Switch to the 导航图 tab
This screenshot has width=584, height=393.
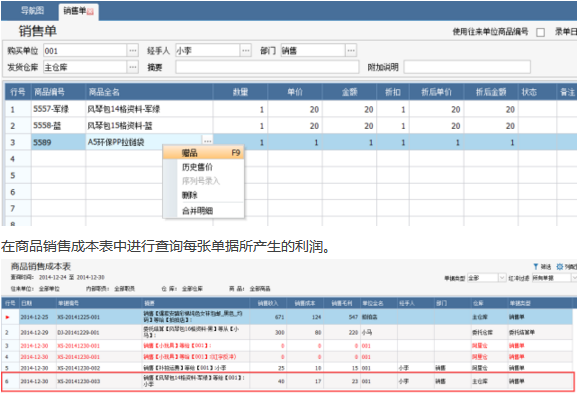tap(32, 11)
